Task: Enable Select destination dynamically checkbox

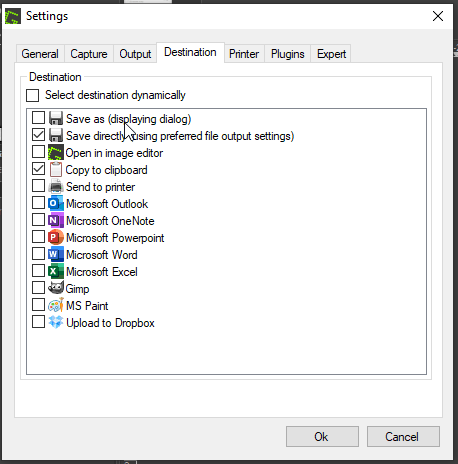Action: click(33, 95)
